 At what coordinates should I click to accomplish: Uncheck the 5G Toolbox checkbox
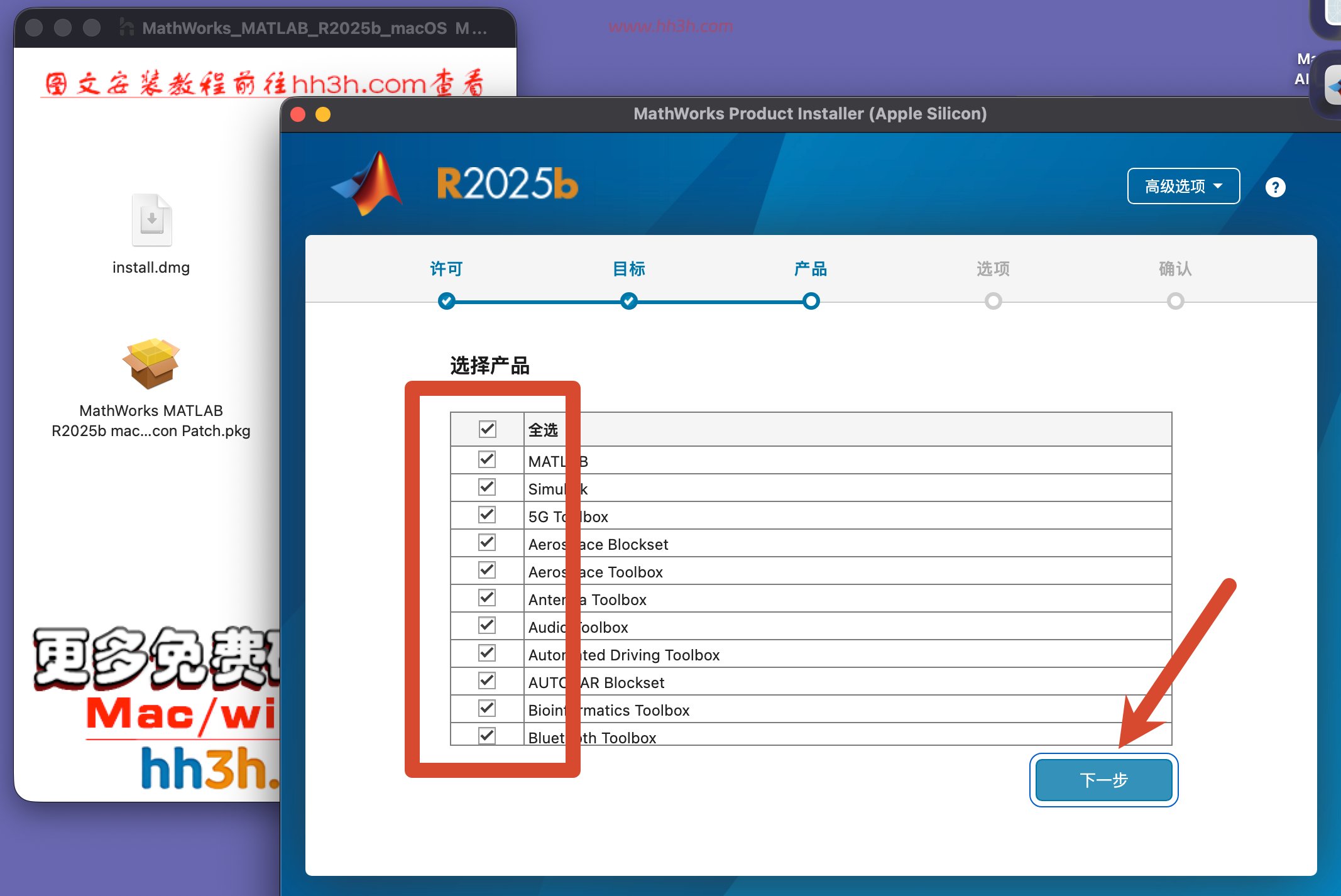pyautogui.click(x=487, y=515)
